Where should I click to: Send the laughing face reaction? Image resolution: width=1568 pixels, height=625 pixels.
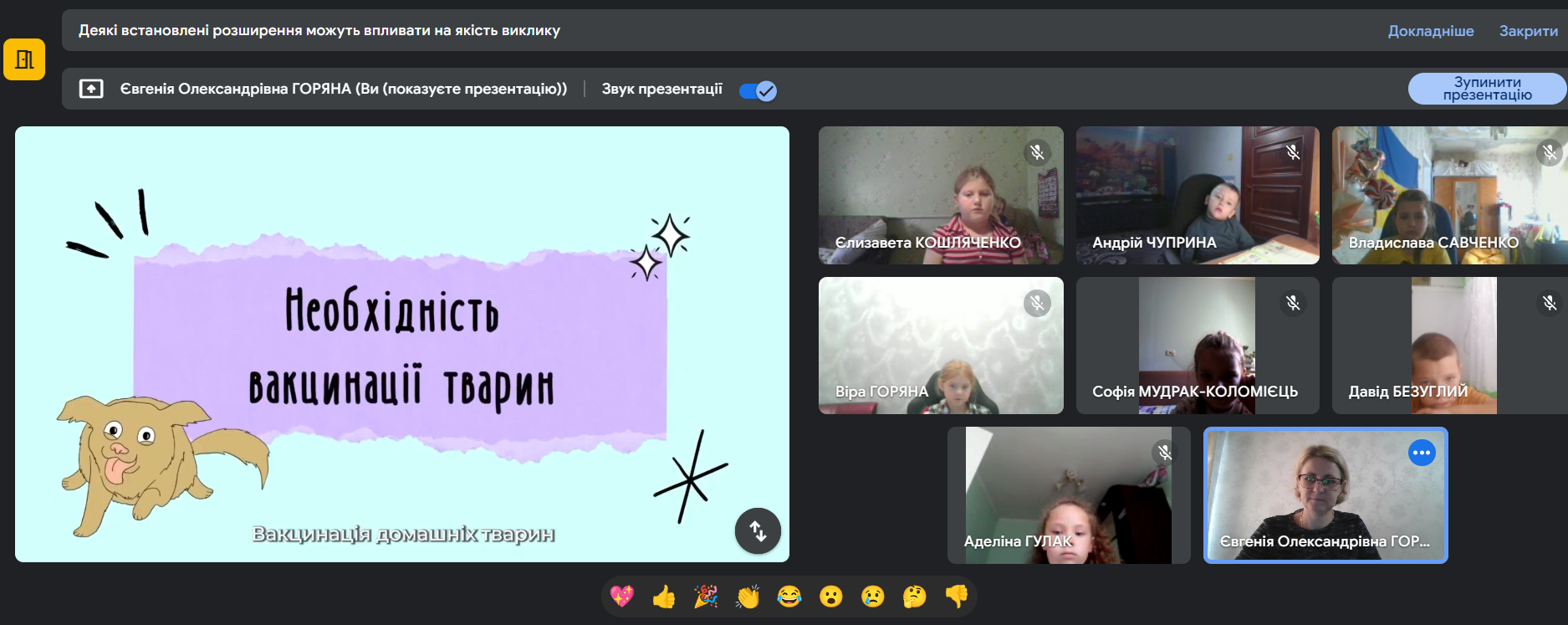point(789,597)
